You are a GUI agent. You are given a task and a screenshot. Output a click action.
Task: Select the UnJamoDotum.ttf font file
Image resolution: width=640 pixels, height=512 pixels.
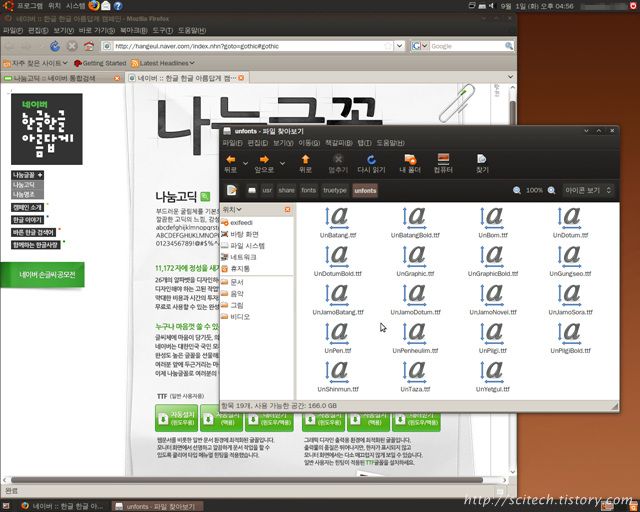pyautogui.click(x=415, y=300)
